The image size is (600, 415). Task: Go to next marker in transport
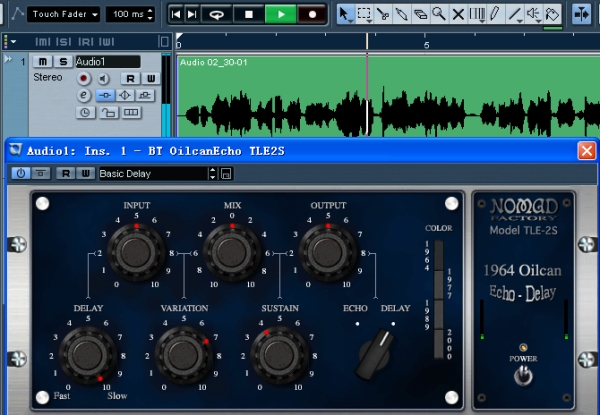[192, 14]
